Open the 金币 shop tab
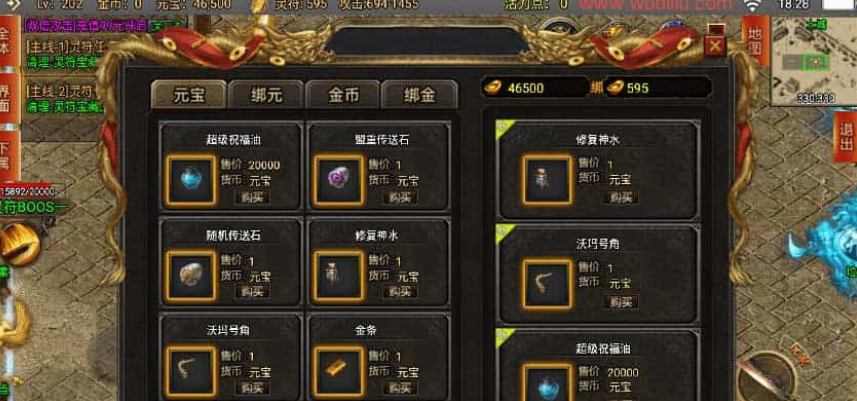857x401 pixels. pyautogui.click(x=343, y=95)
